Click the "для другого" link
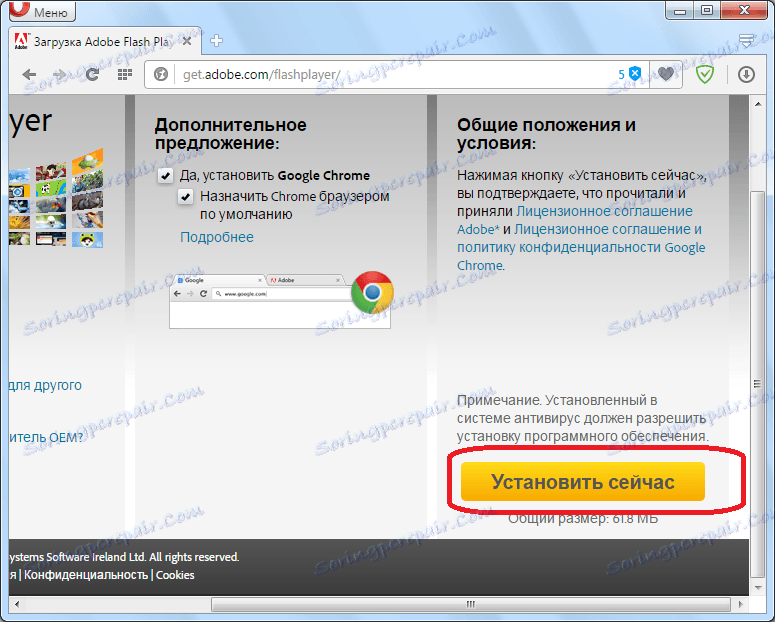Screen dimensions: 775x622 point(45,385)
